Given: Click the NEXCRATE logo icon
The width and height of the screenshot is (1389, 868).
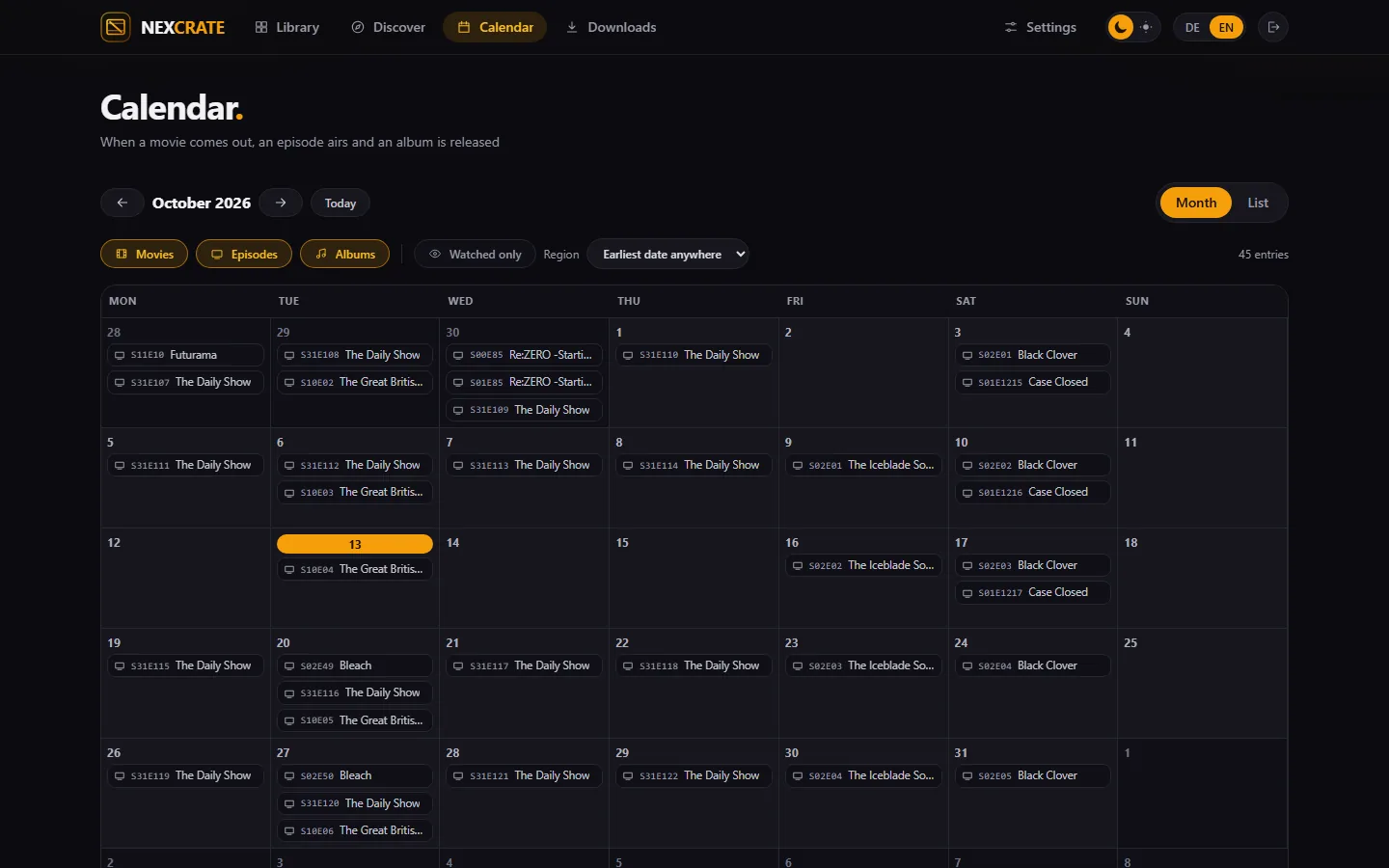Looking at the screenshot, I should click(116, 27).
